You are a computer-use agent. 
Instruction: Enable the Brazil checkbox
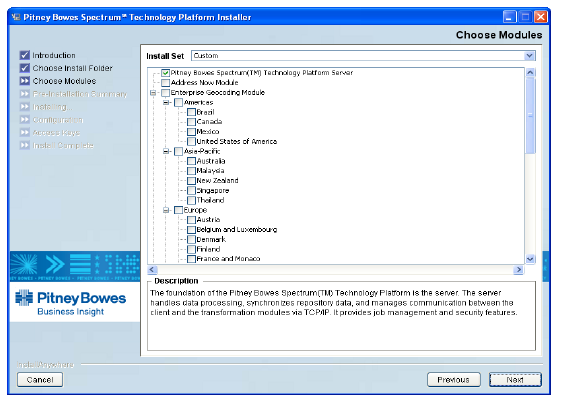coord(191,112)
